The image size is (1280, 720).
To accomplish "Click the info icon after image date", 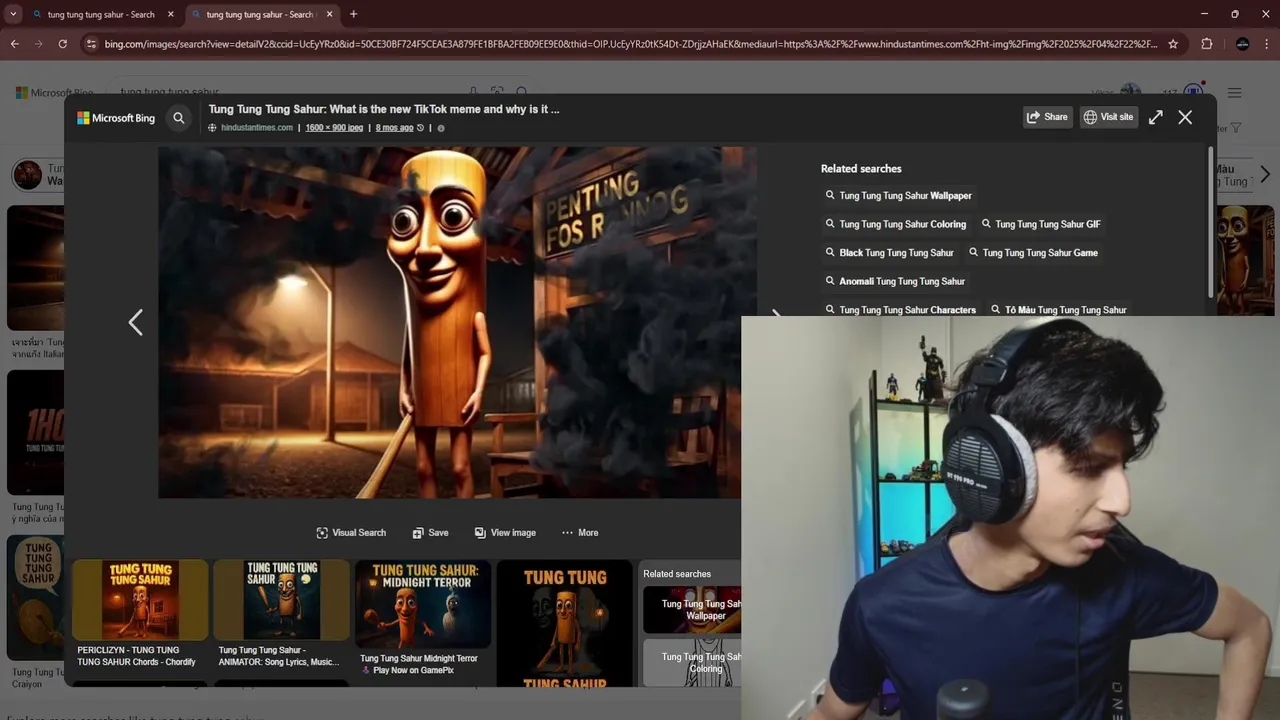I will coord(441,128).
